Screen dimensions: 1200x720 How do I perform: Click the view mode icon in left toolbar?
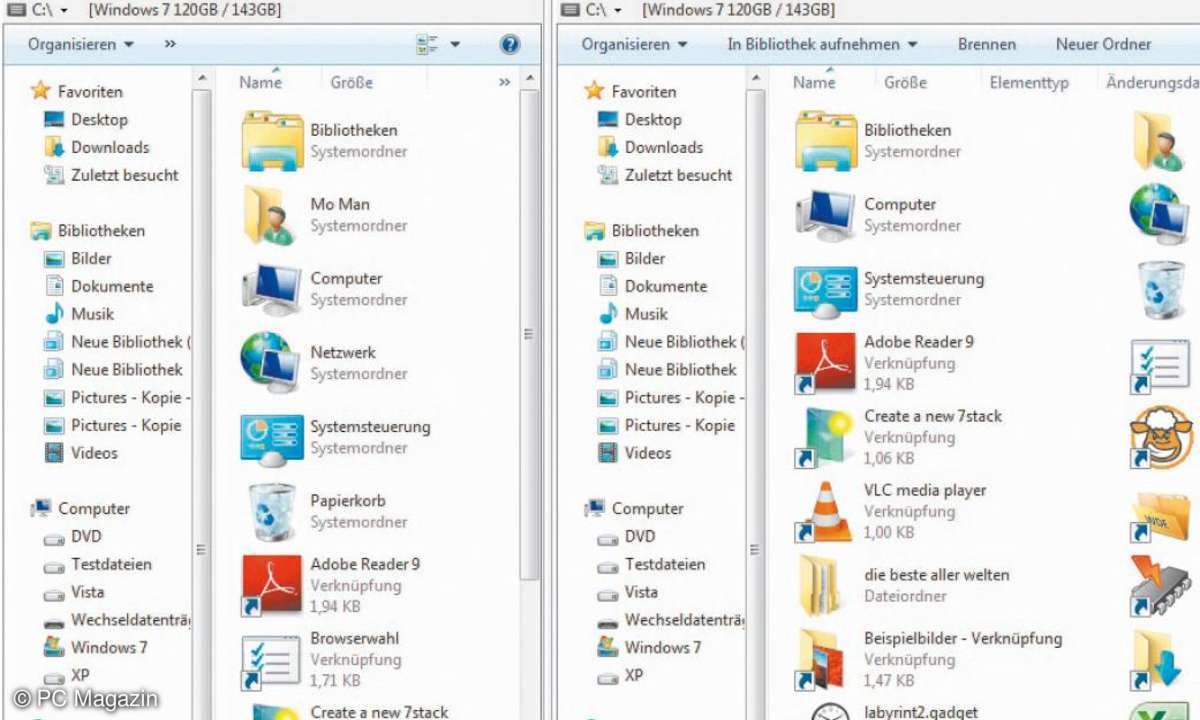428,44
